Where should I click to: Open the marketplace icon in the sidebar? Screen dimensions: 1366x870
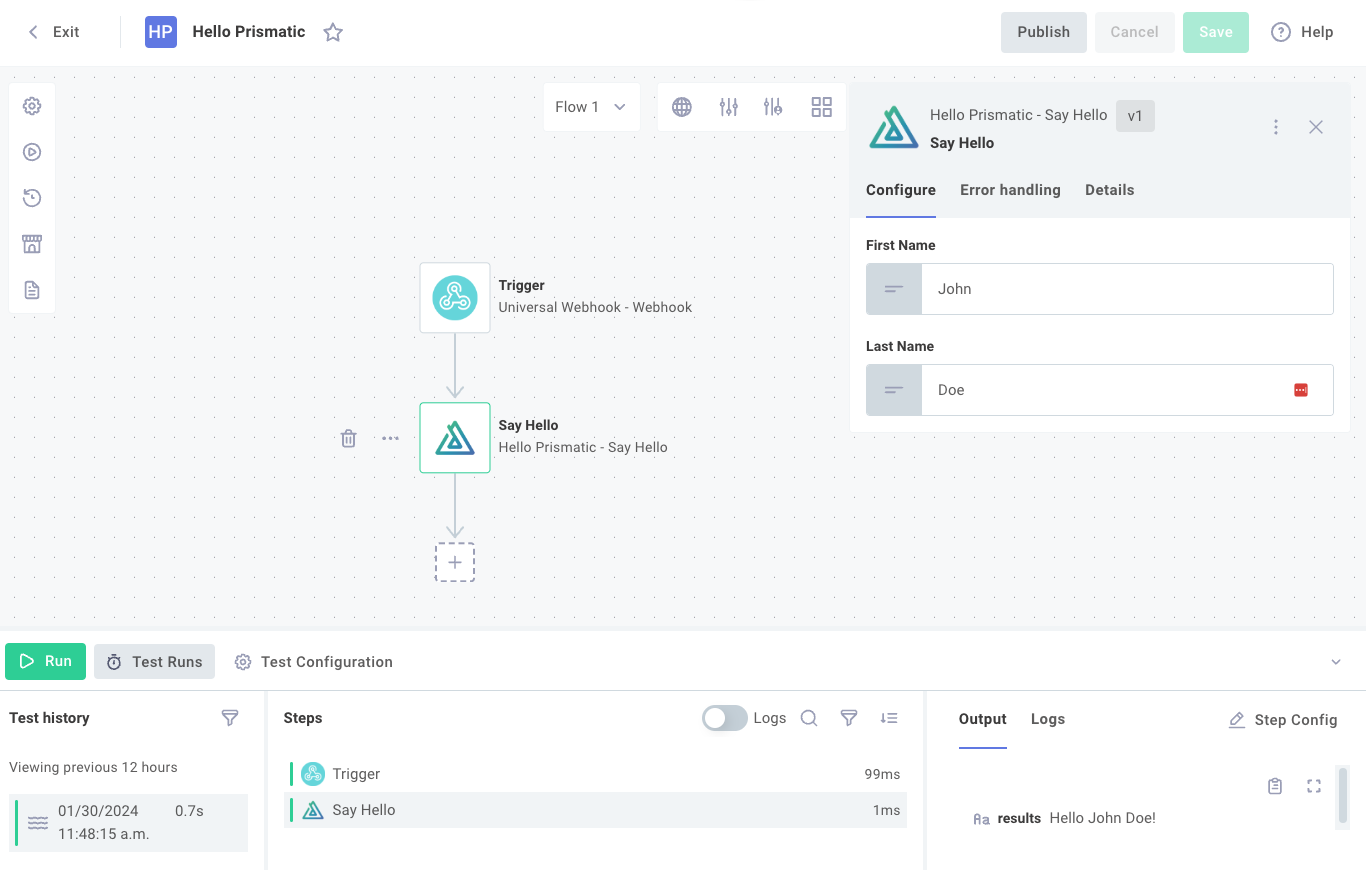[x=32, y=243]
